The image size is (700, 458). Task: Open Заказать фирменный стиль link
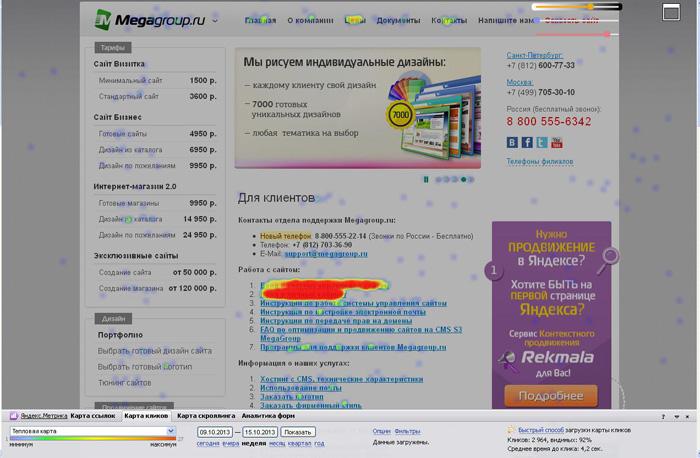tap(311, 405)
